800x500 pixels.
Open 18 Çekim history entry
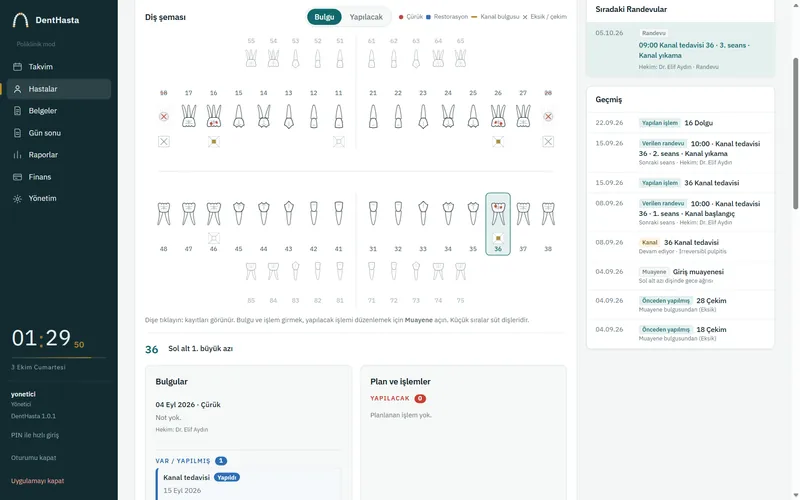tap(680, 333)
